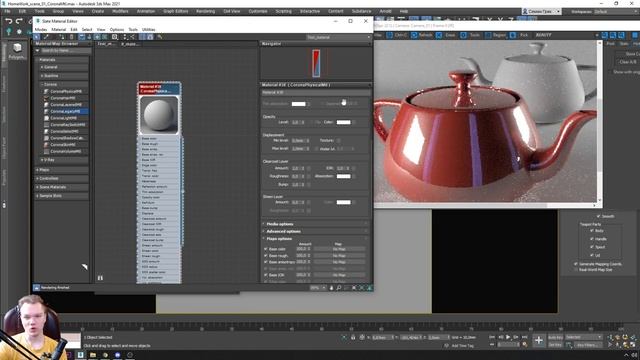Toggle the teapot Handle checkbox
Screen dimensions: 640x360
[592, 239]
